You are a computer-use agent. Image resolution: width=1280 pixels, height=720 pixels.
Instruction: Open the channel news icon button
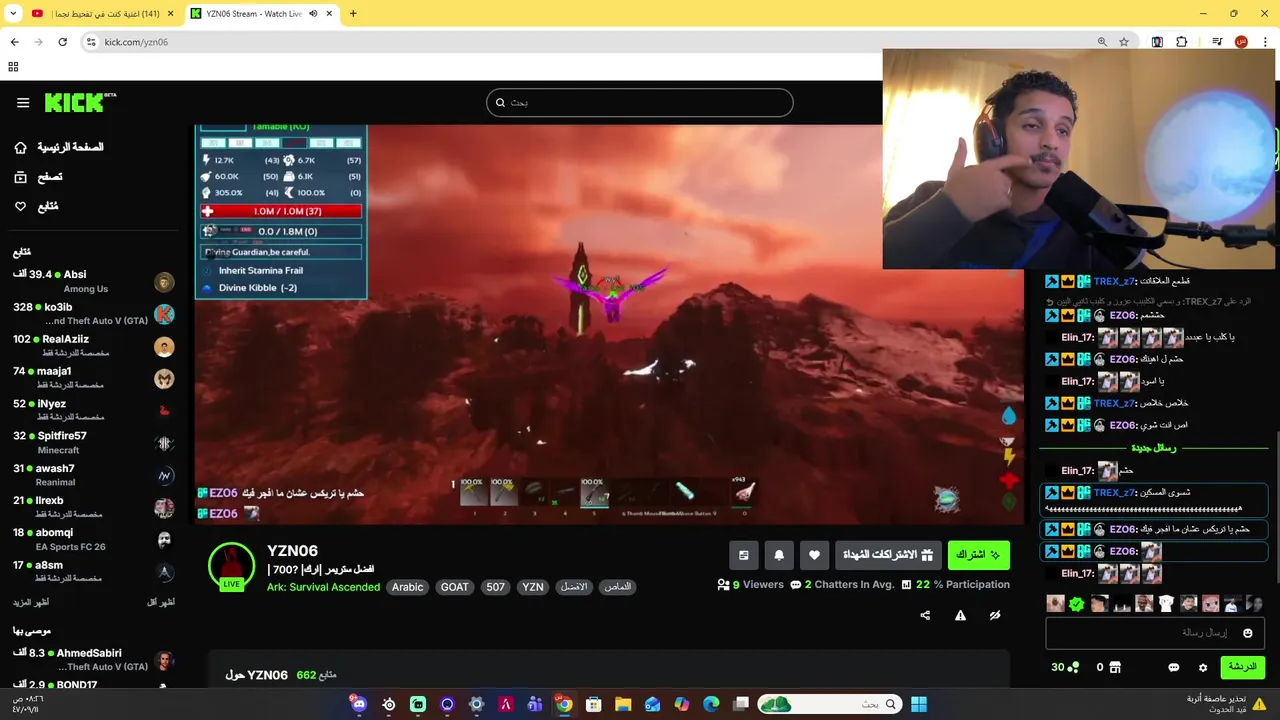point(743,554)
